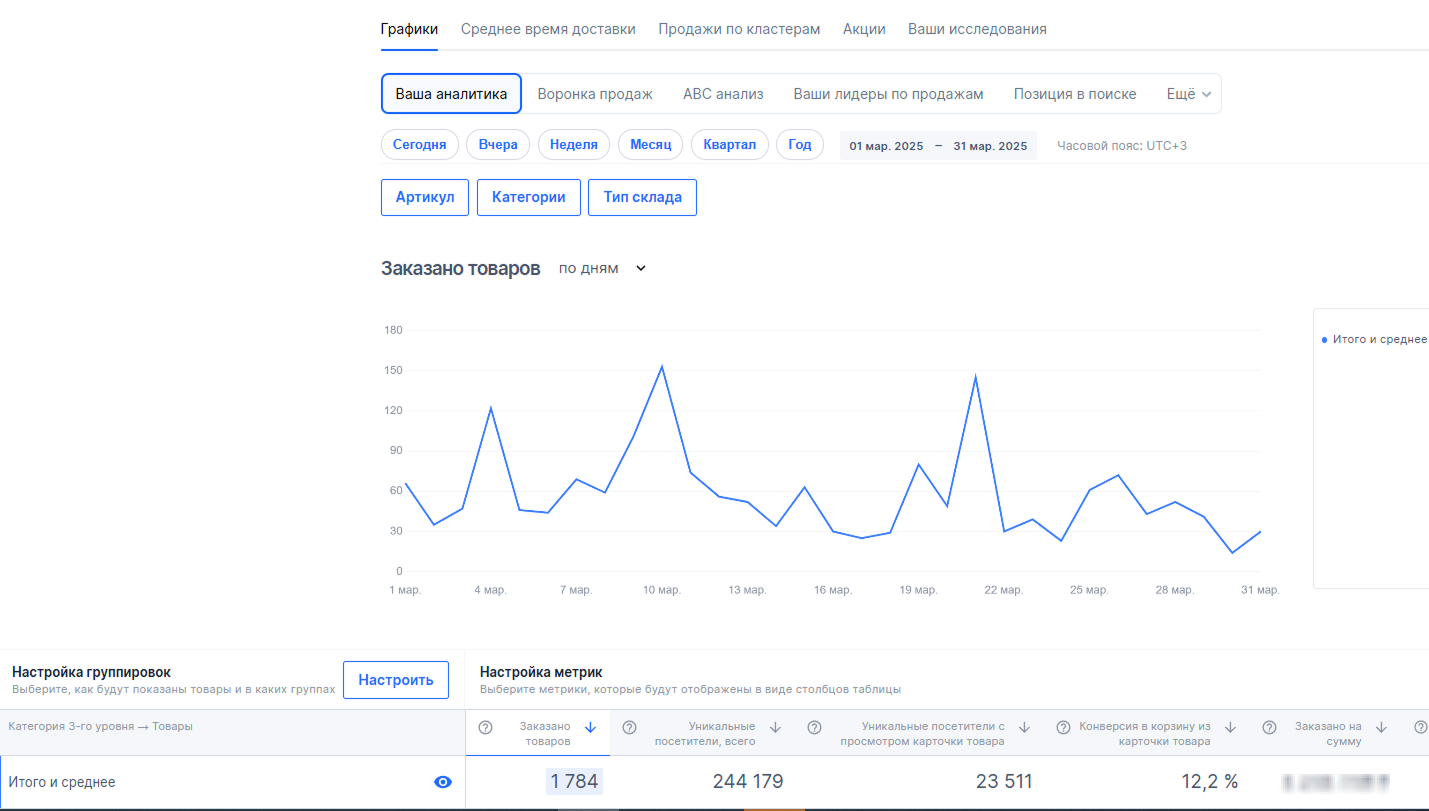Screen dimensions: 1429x811
Task: Select the Неделя period button
Action: (x=574, y=145)
